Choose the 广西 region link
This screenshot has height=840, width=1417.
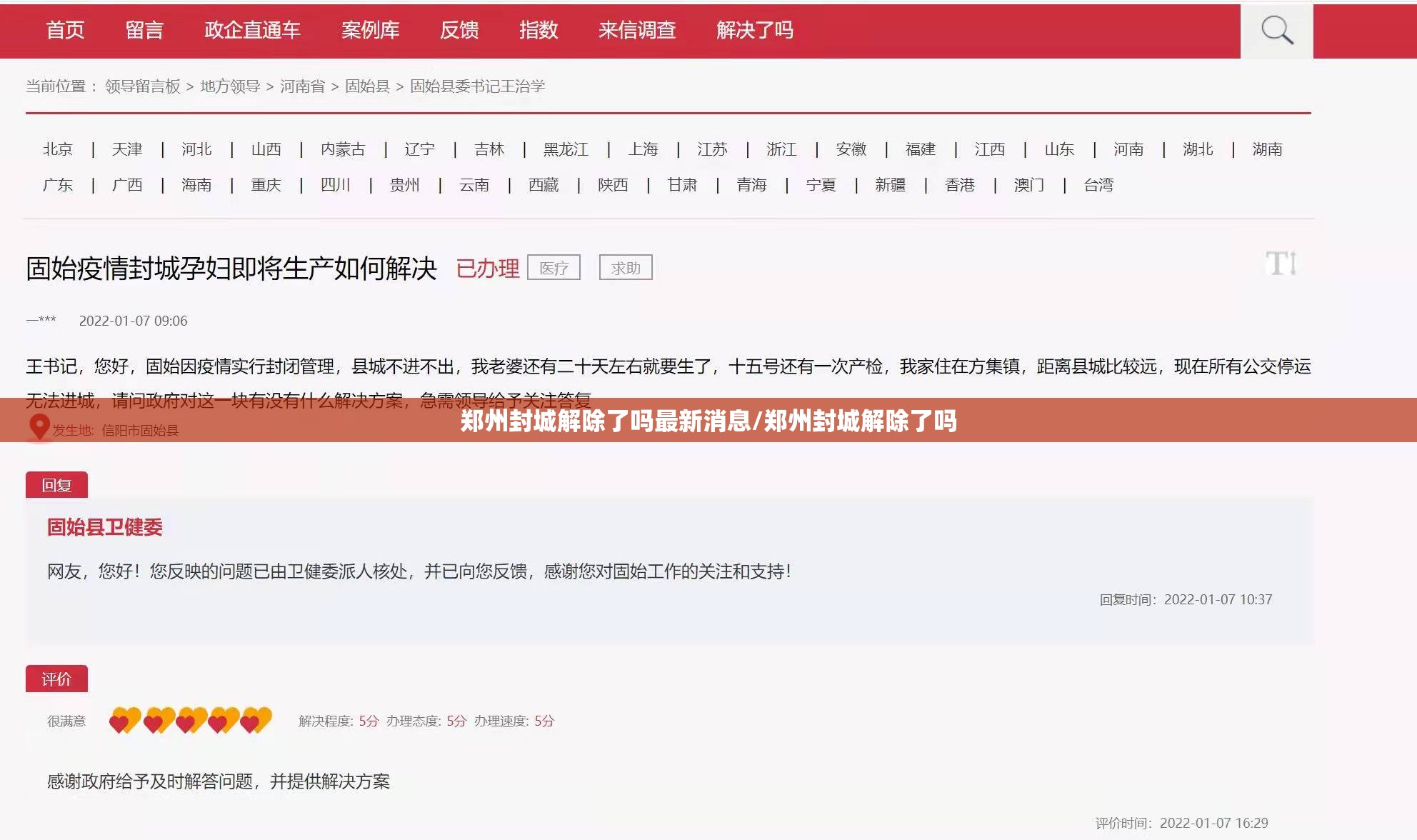[127, 185]
